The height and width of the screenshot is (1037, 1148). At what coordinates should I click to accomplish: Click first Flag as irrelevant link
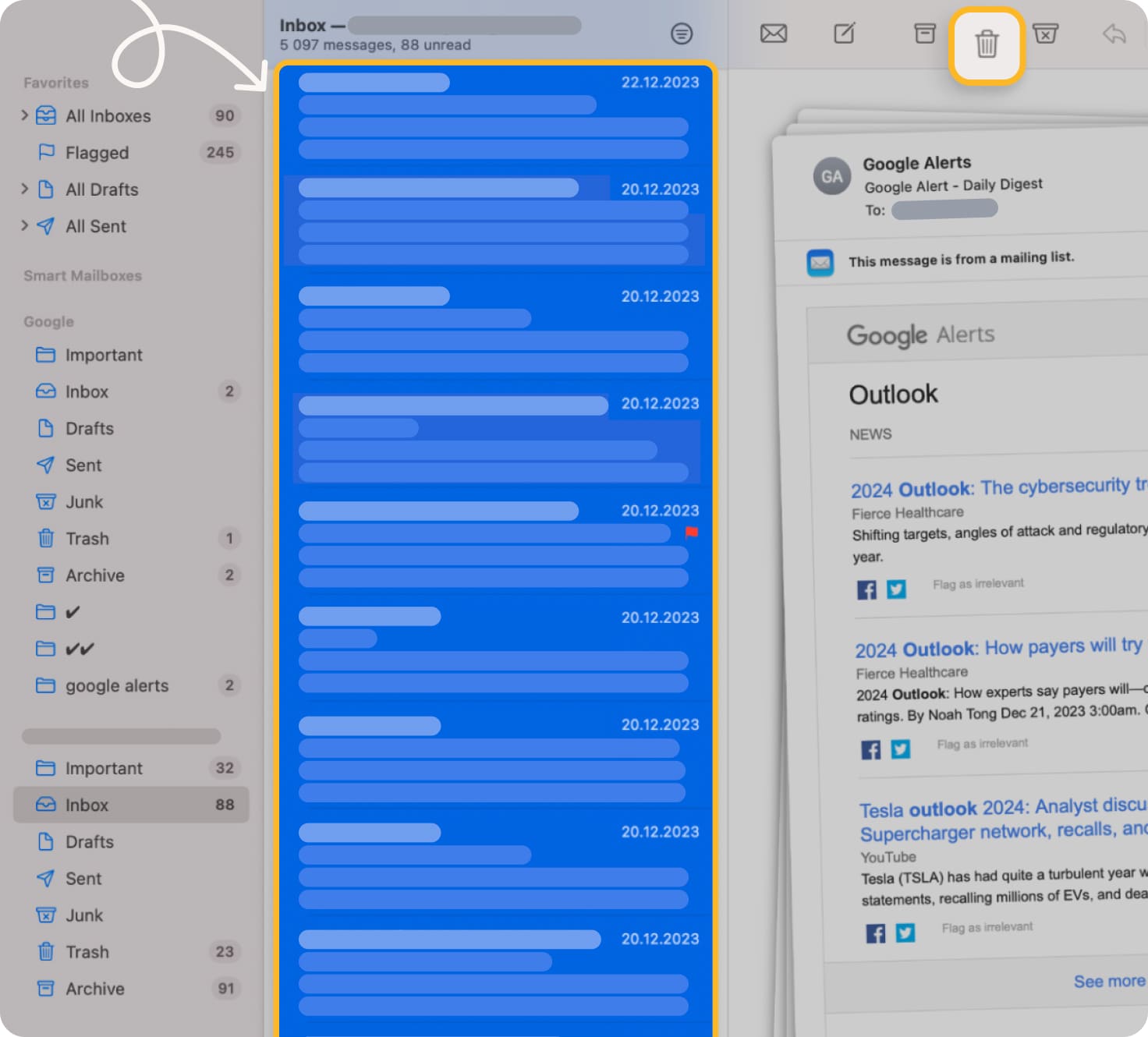click(978, 584)
